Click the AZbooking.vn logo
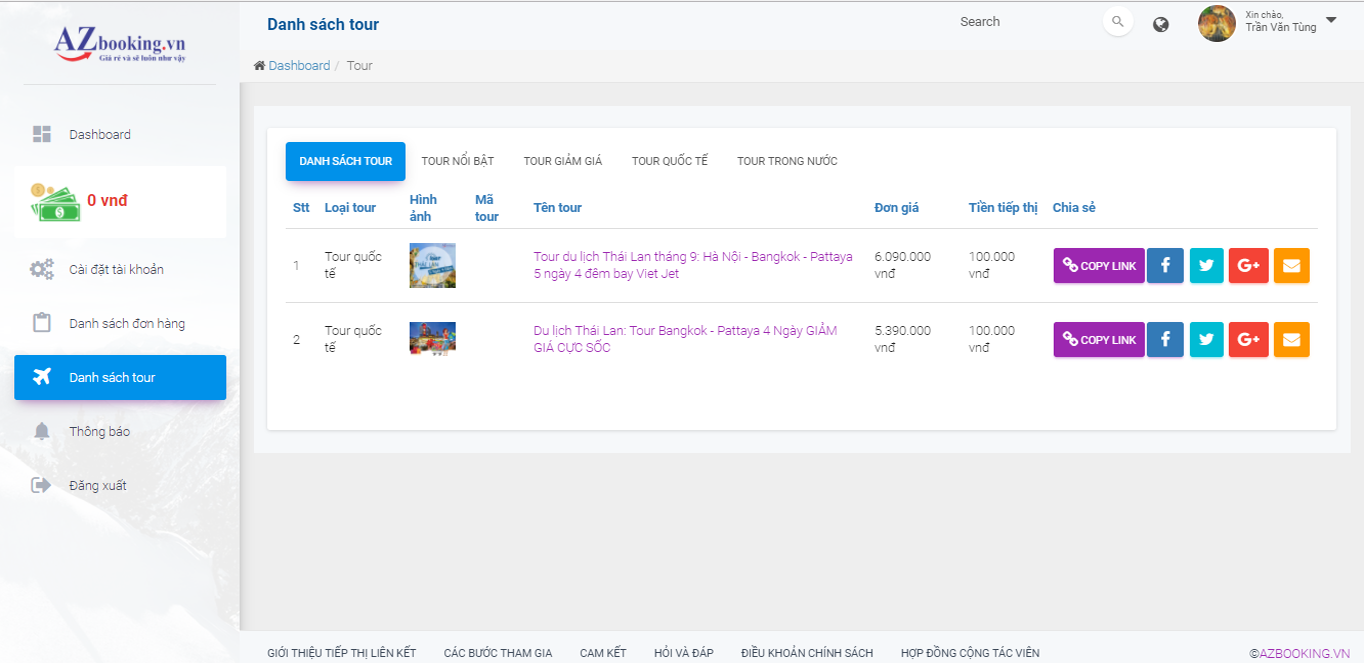This screenshot has height=663, width=1364. pyautogui.click(x=120, y=45)
